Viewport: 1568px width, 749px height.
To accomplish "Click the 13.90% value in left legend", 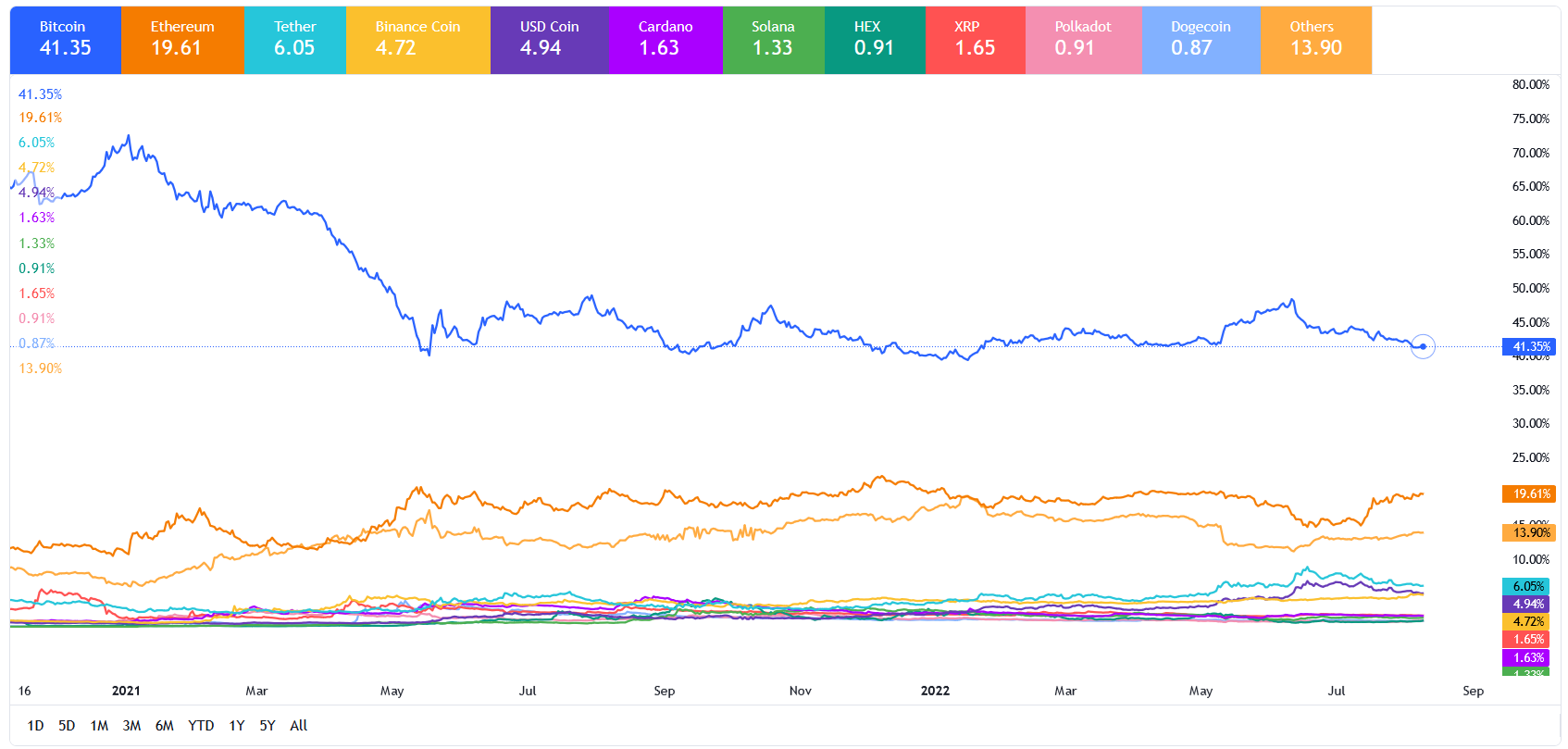I will [x=40, y=368].
